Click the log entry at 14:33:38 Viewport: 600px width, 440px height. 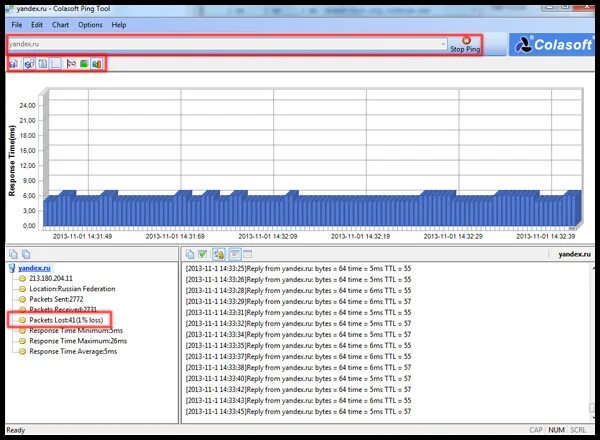(x=298, y=368)
